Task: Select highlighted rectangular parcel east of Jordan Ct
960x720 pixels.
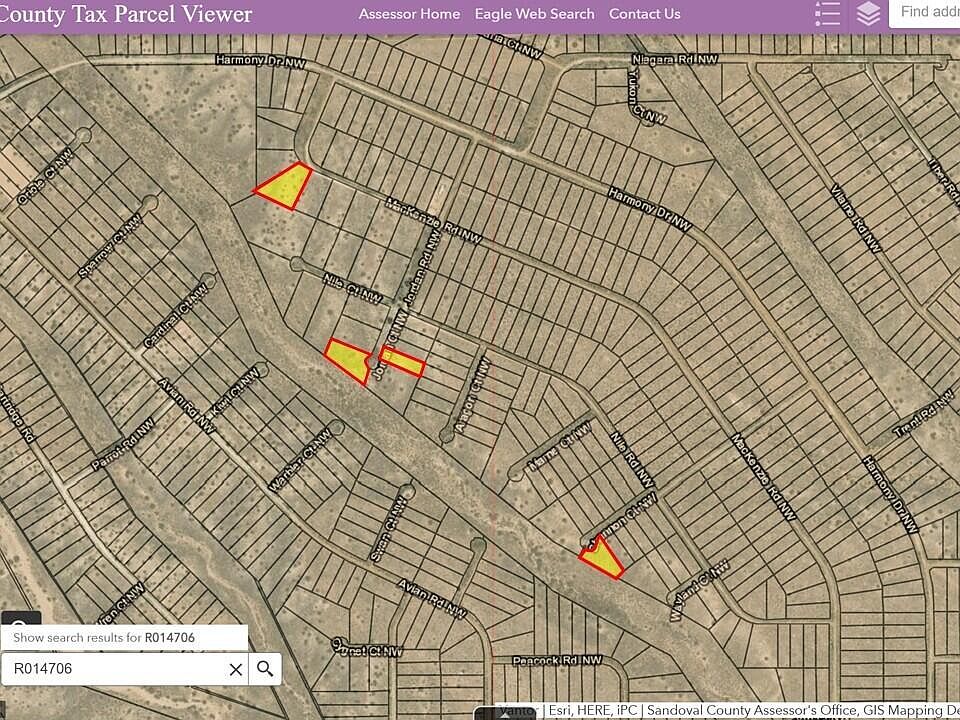Action: point(402,361)
